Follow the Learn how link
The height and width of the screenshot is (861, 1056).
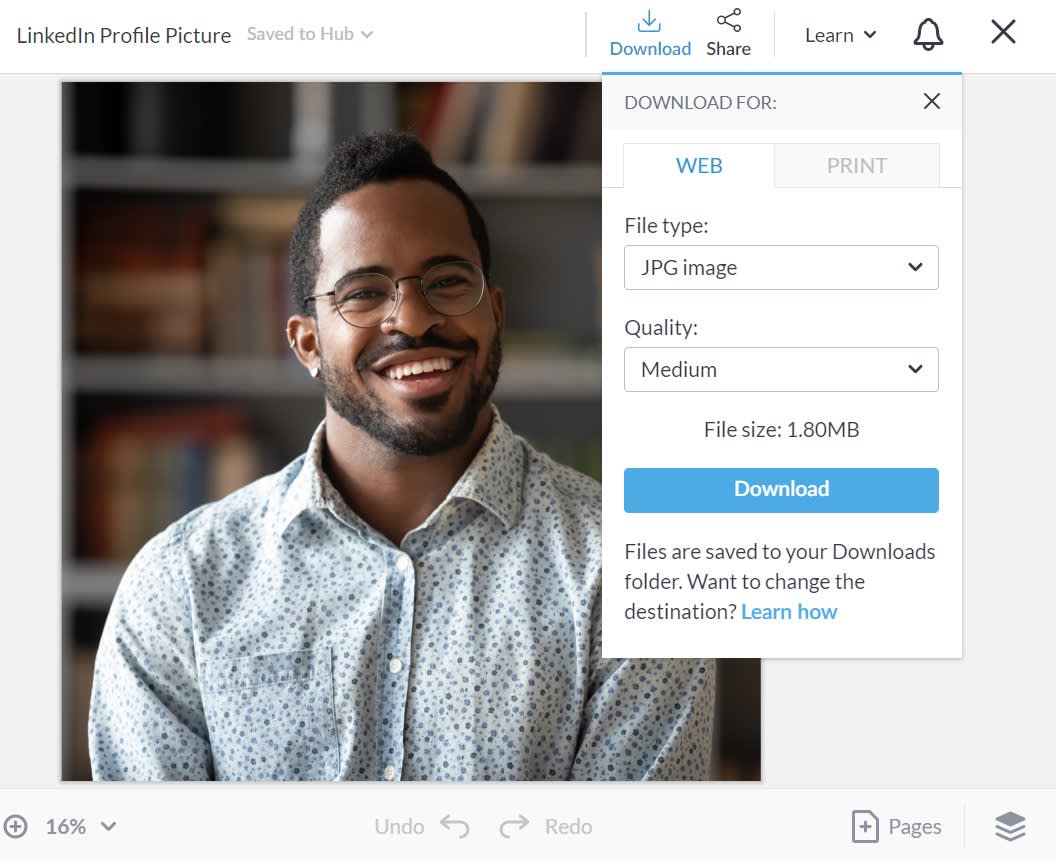789,612
